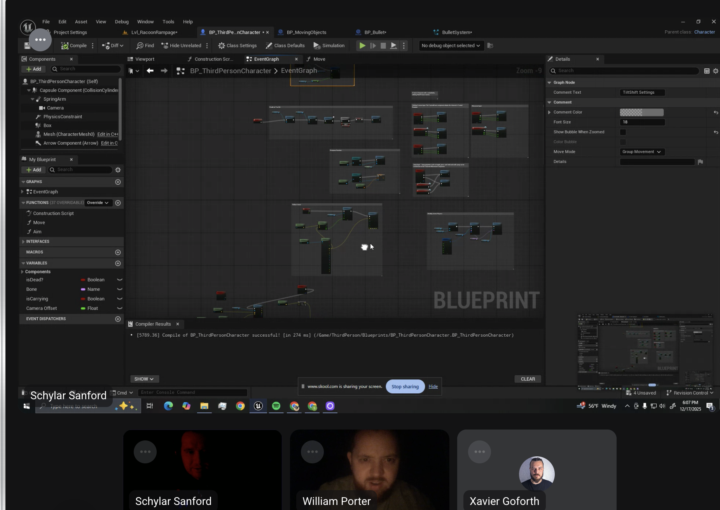This screenshot has width=720, height=510.
Task: Click the Comment Color swatch
Action: coord(641,112)
